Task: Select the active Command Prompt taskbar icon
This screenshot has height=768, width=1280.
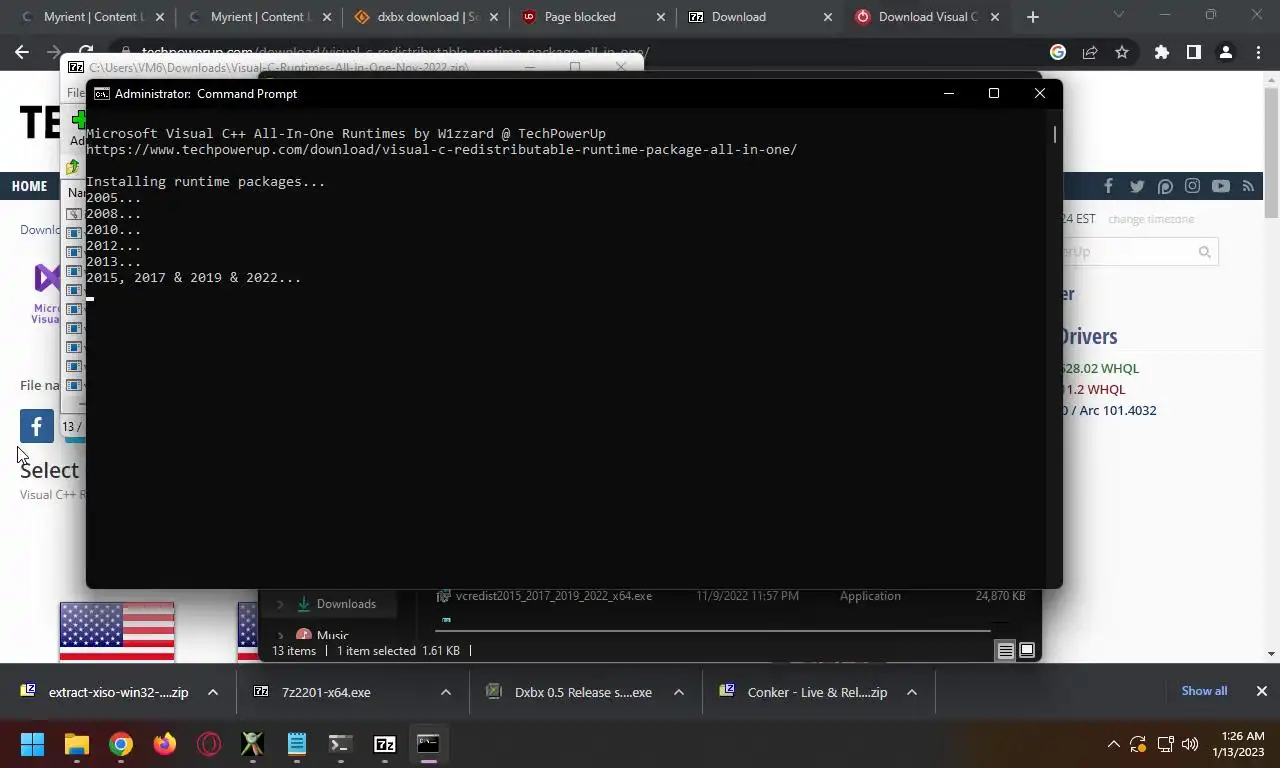Action: pos(428,744)
